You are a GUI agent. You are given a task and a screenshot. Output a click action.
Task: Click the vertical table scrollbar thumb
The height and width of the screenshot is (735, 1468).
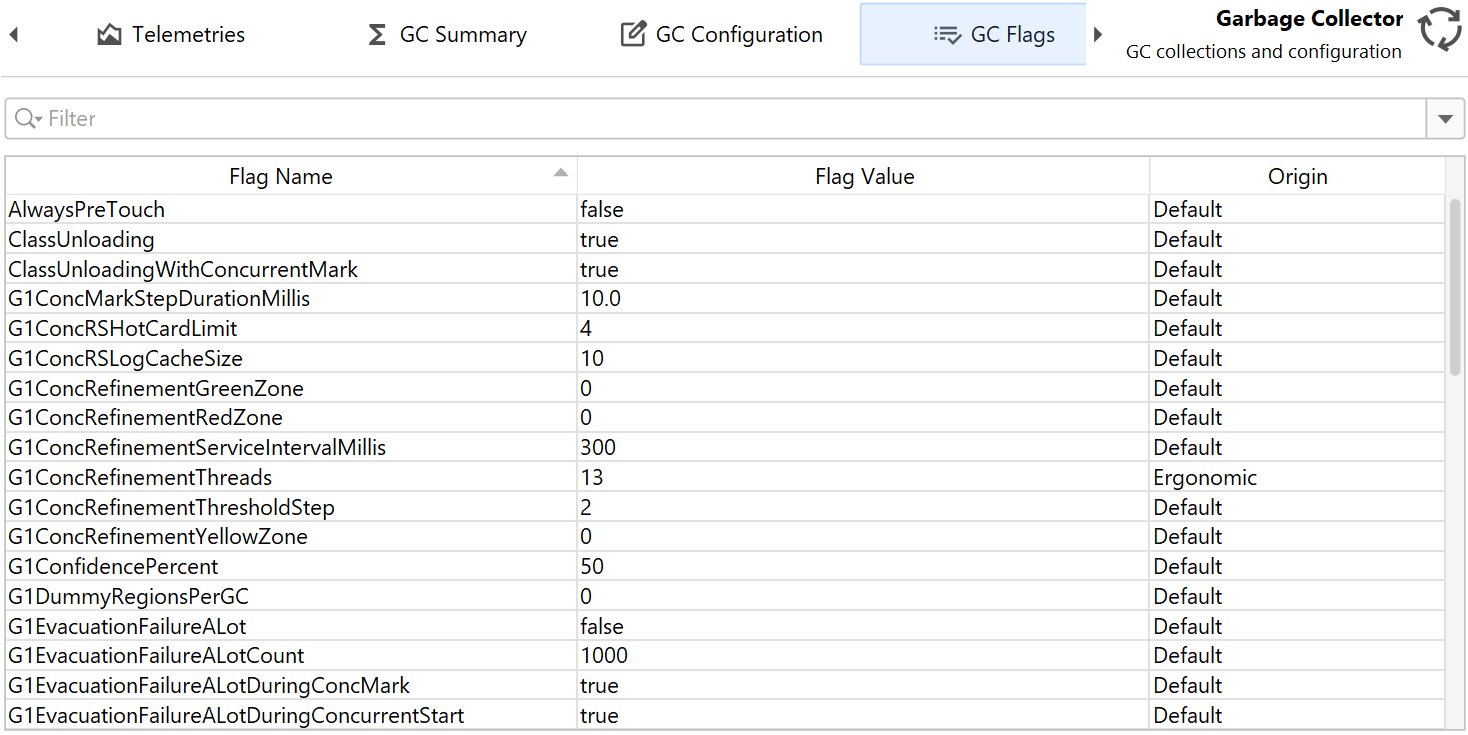tap(1455, 287)
